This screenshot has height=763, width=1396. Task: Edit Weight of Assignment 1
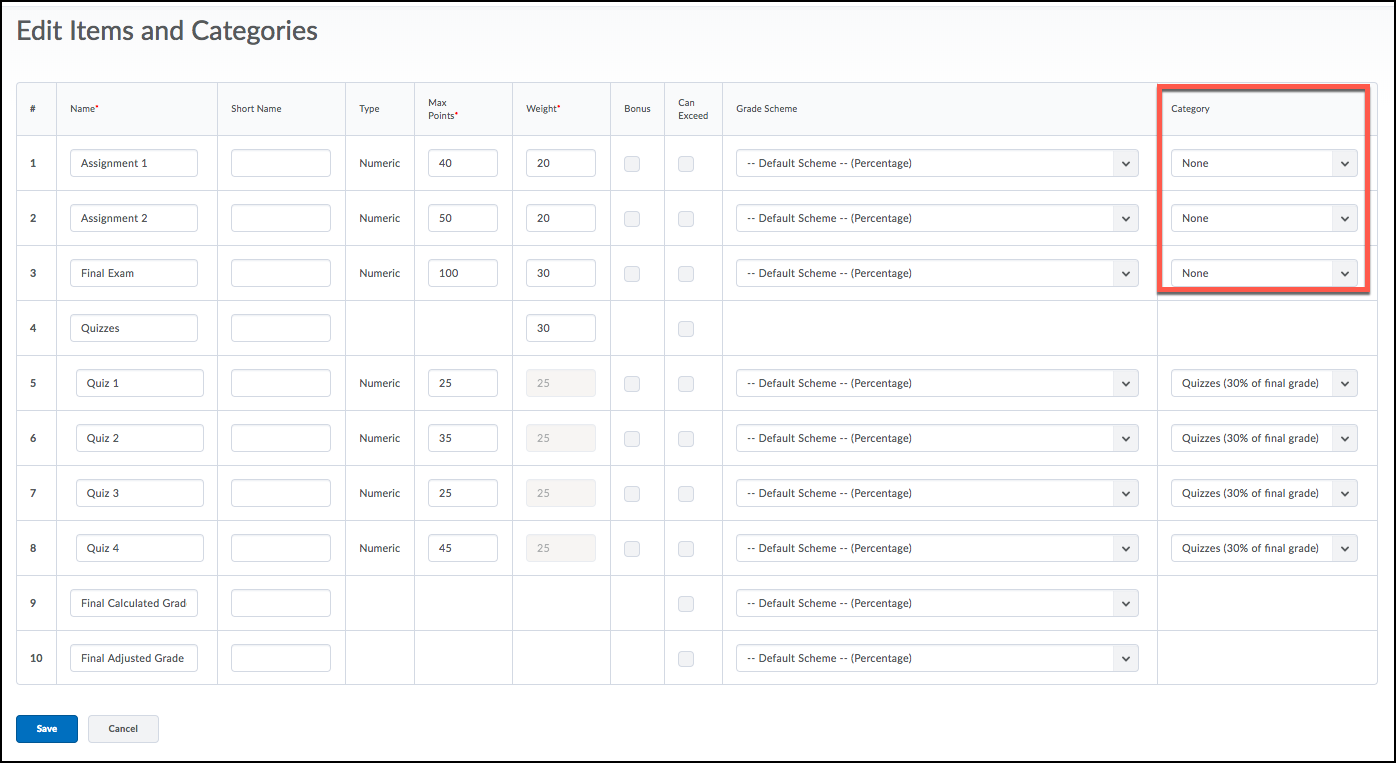pyautogui.click(x=561, y=163)
